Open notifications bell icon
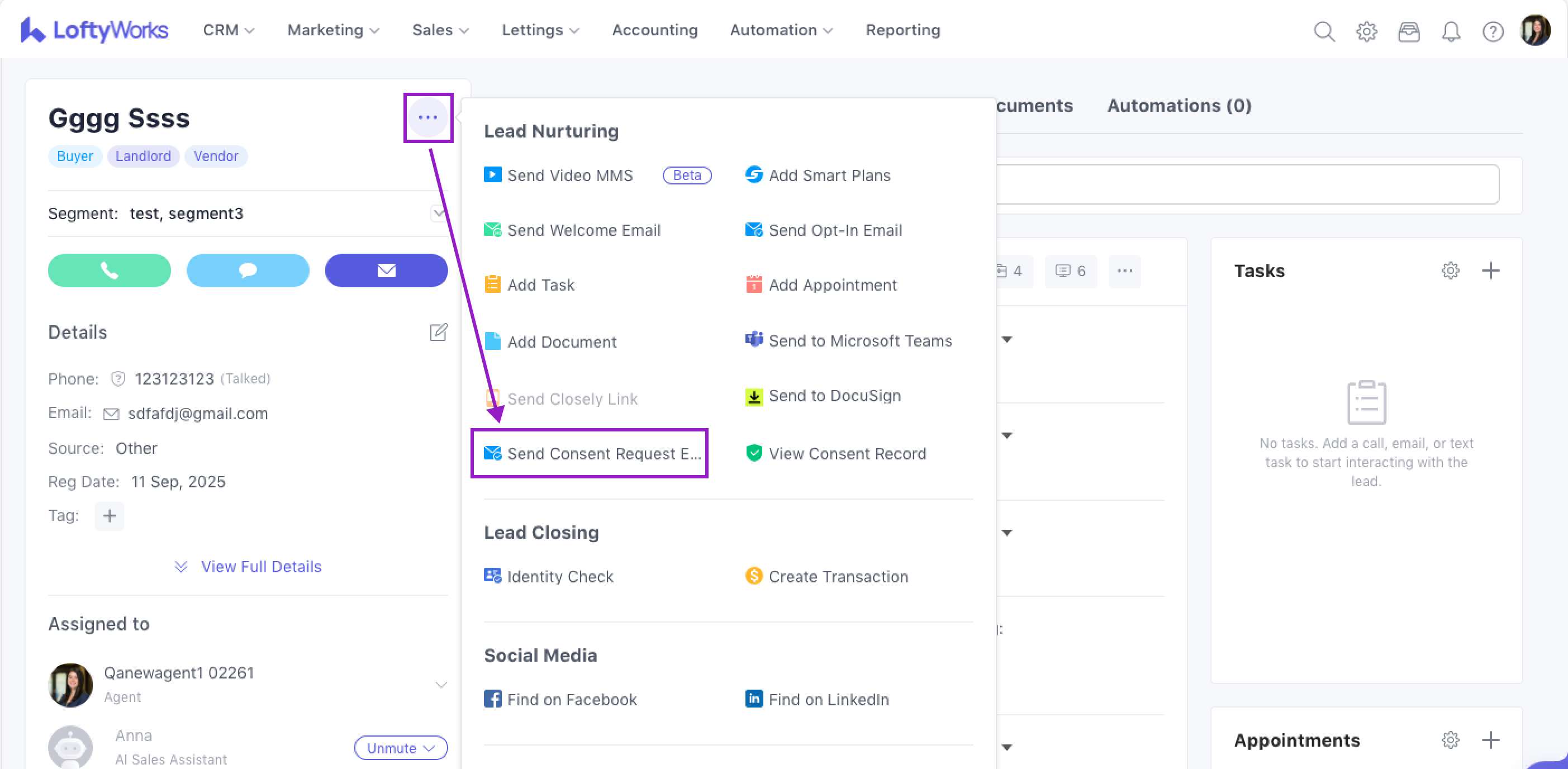1568x769 pixels. coord(1451,30)
